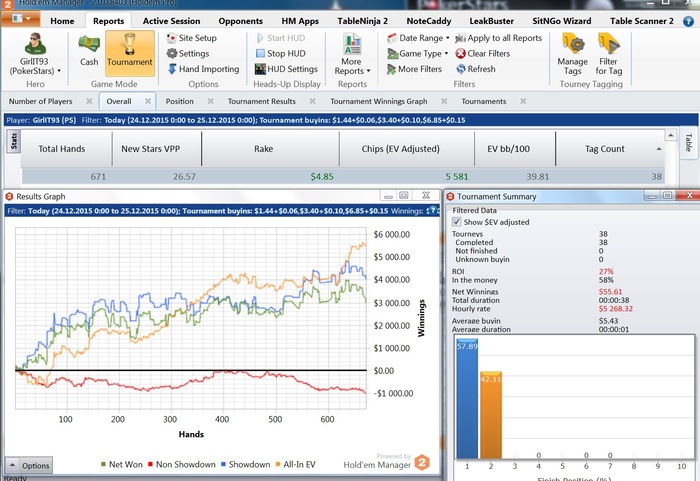The width and height of the screenshot is (700, 481).
Task: Open SitNGo Wizard tab
Action: pyautogui.click(x=562, y=21)
